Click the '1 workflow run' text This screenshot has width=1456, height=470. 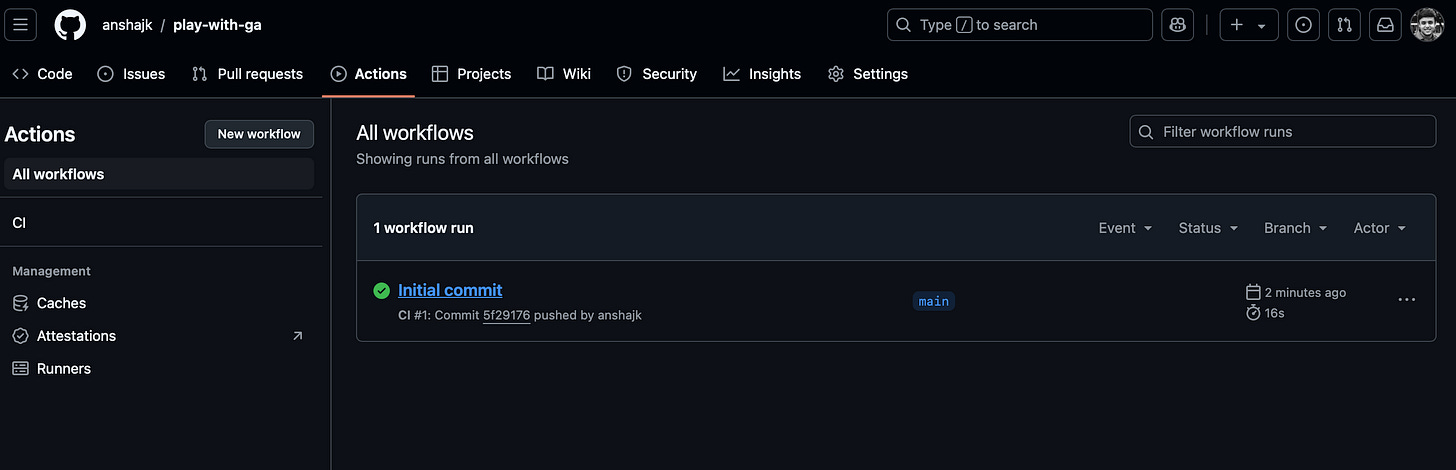pos(424,228)
